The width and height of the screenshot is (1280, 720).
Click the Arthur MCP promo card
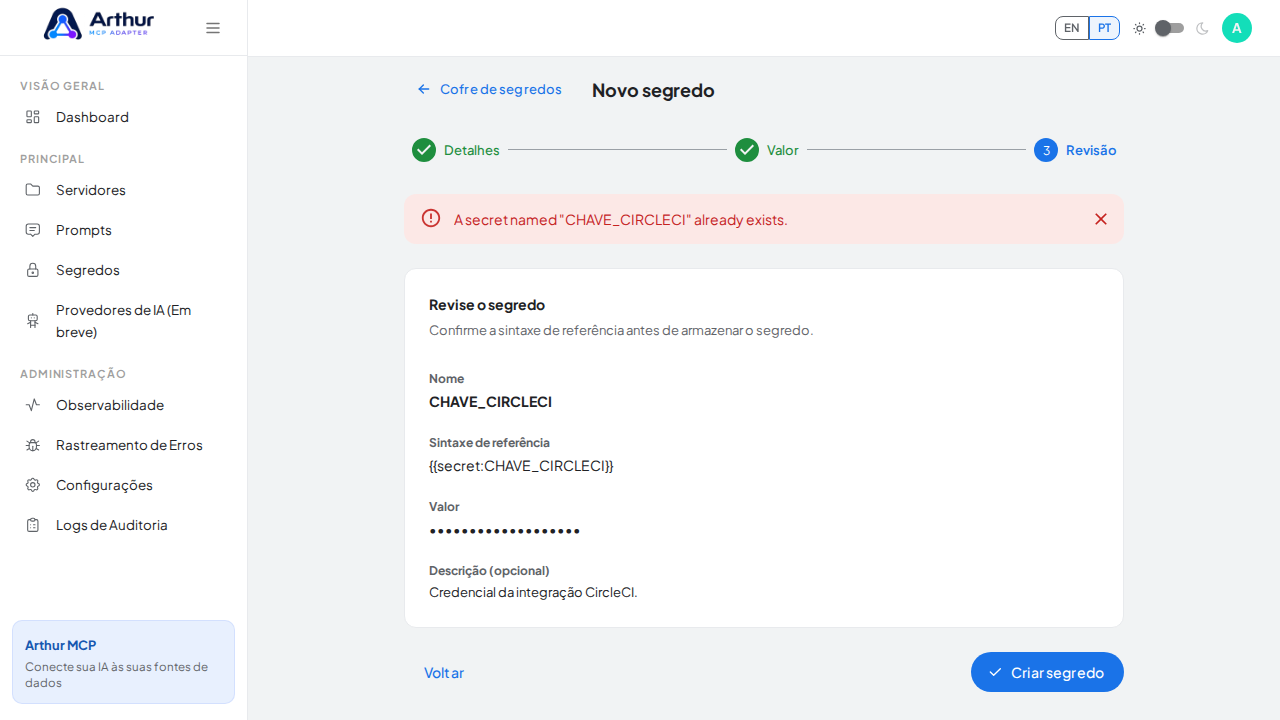pyautogui.click(x=123, y=662)
